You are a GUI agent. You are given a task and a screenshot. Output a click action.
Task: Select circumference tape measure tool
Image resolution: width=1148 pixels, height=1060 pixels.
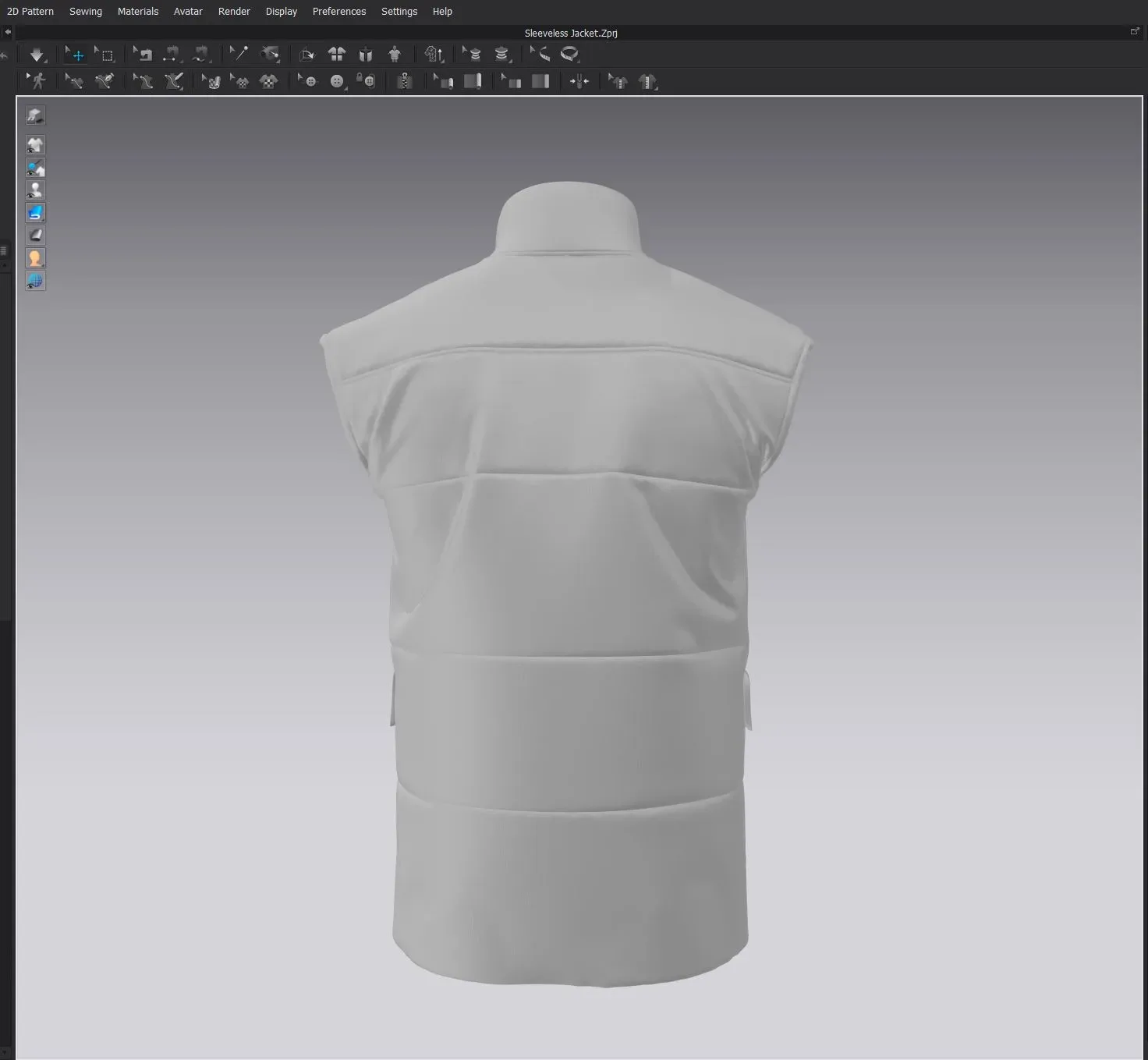[x=570, y=55]
